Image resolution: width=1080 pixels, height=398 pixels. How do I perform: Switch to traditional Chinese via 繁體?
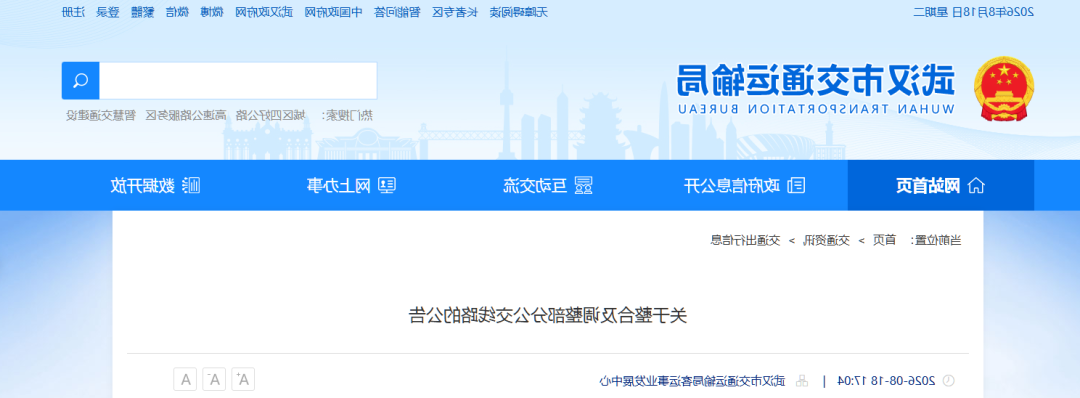coord(143,12)
